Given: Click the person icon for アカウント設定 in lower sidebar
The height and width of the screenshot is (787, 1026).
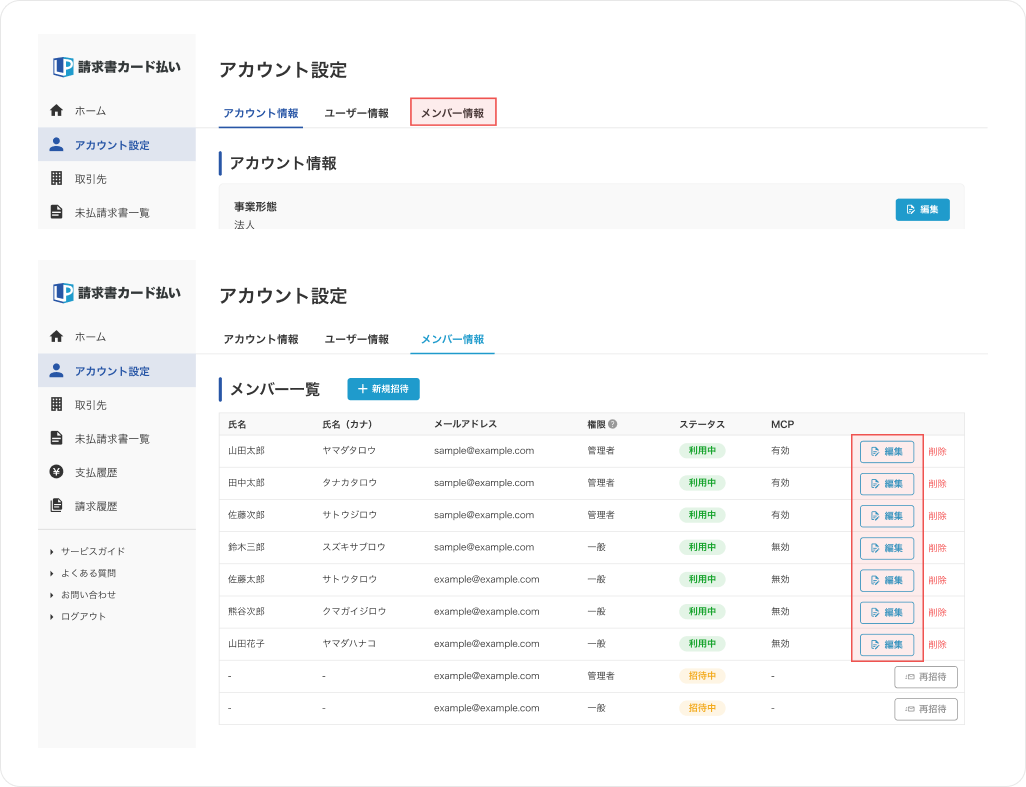Looking at the screenshot, I should [56, 370].
